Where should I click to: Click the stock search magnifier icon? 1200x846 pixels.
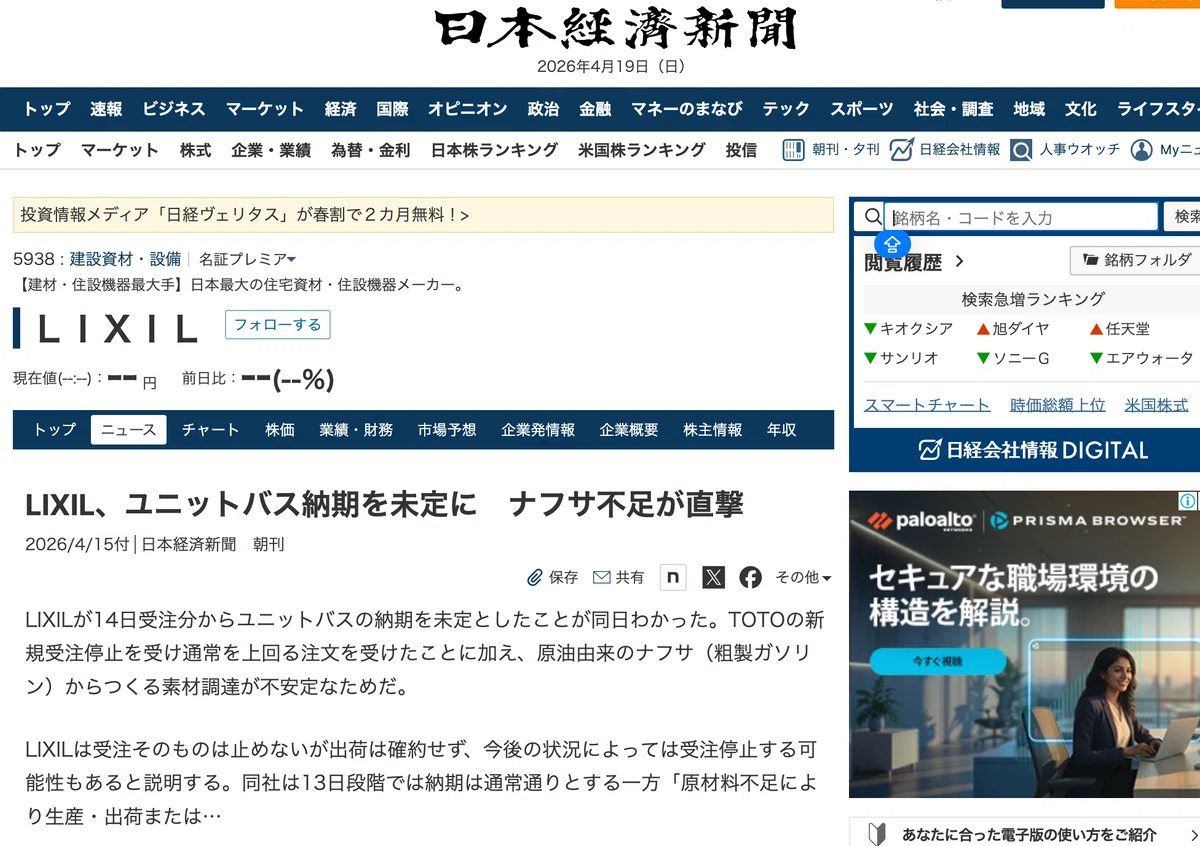tap(873, 217)
